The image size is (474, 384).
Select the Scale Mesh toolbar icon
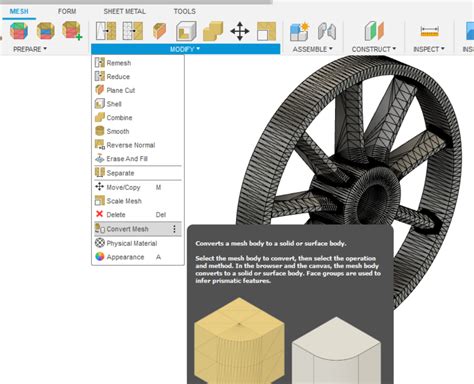[x=266, y=31]
